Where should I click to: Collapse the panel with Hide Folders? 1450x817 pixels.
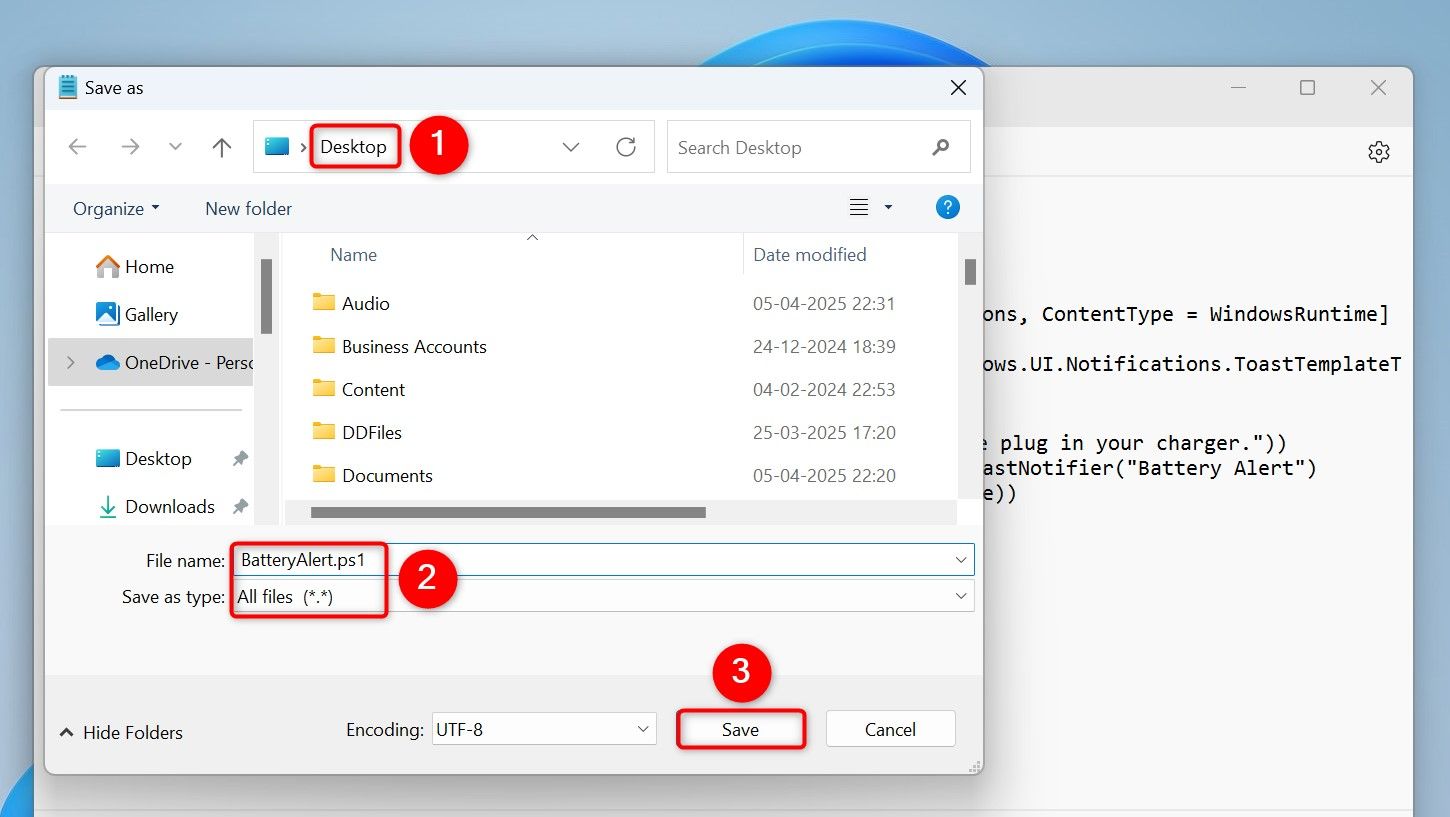[121, 733]
